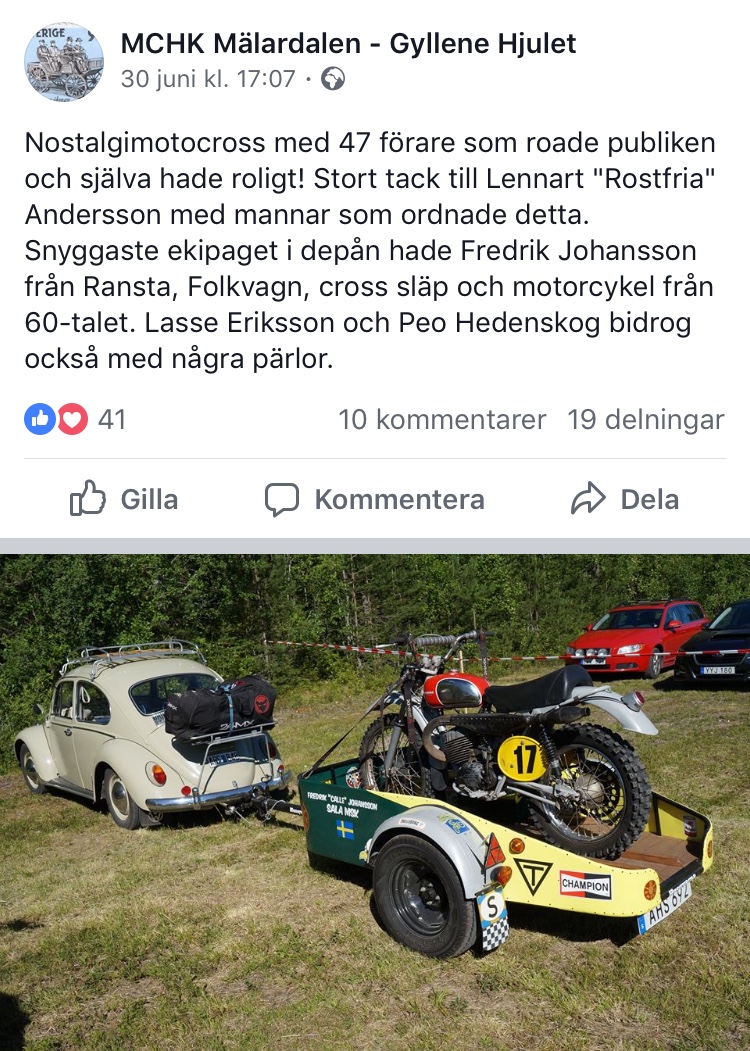Viewport: 750px width, 1051px height.
Task: Tap the red heart reaction icon
Action: (72, 419)
